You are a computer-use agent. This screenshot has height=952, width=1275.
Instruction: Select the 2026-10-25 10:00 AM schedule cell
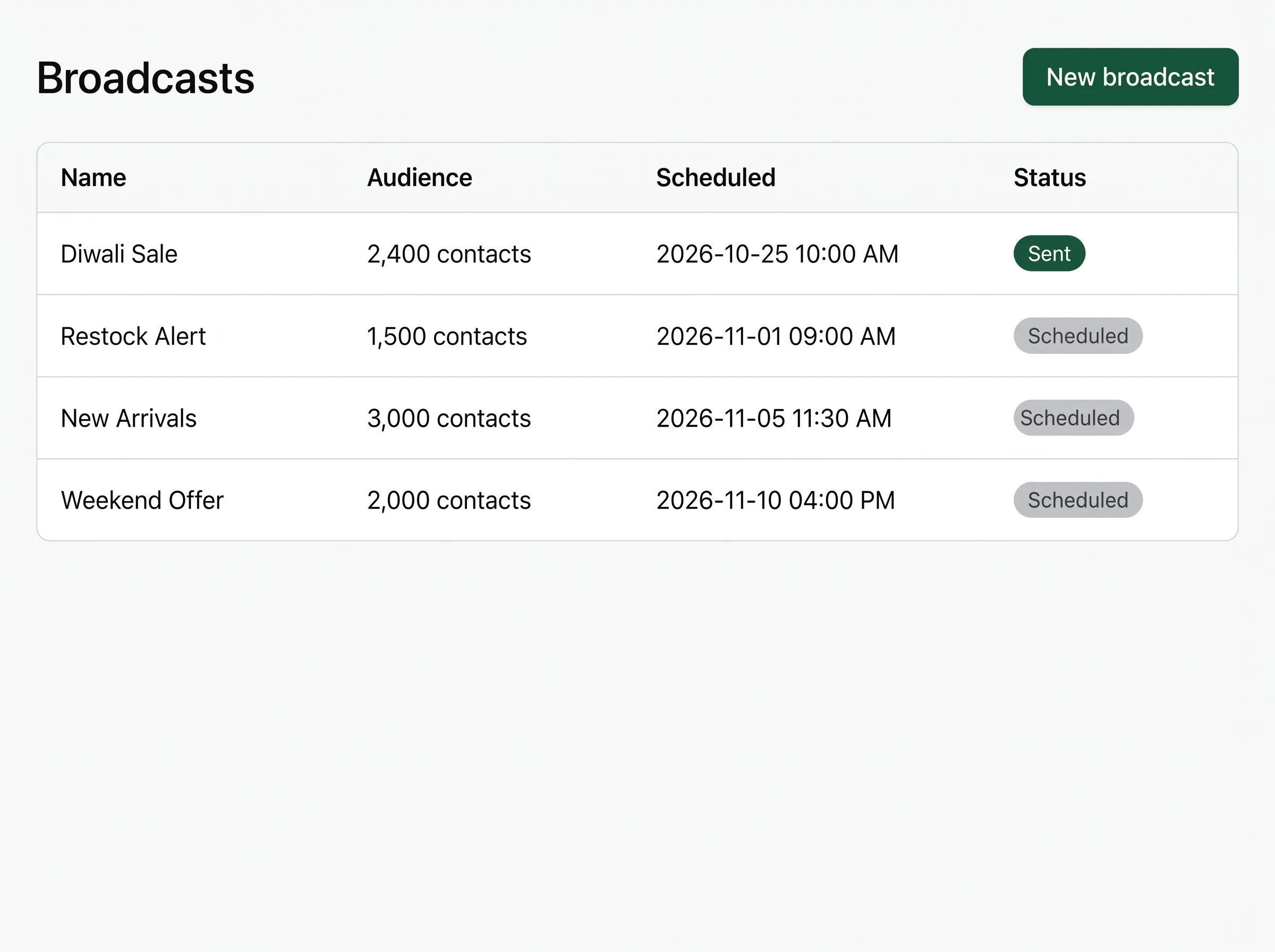point(777,253)
